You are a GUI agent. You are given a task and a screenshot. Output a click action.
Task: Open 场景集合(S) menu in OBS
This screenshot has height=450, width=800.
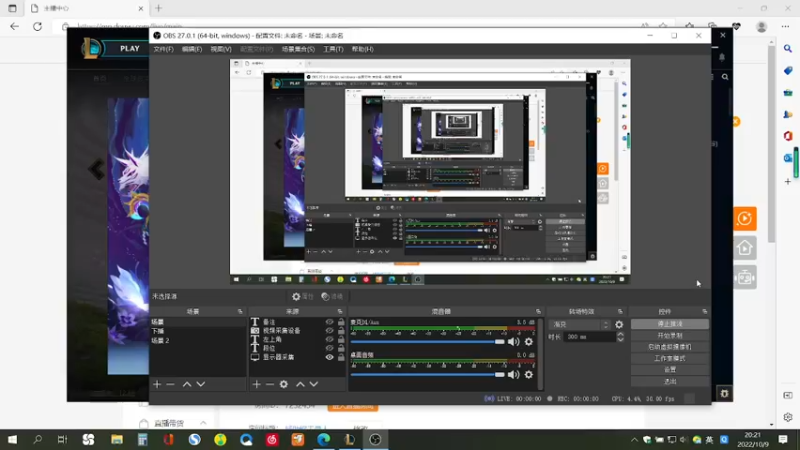point(298,49)
